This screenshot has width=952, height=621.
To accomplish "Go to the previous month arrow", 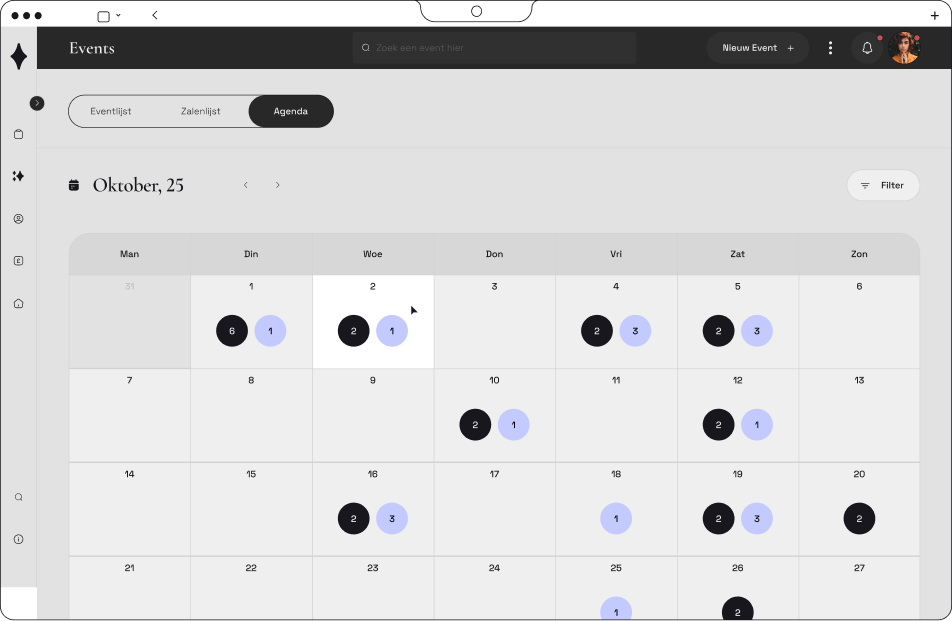I will point(246,185).
